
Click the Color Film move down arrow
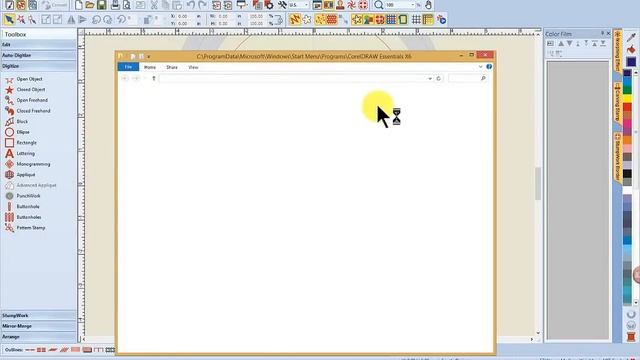click(x=569, y=44)
